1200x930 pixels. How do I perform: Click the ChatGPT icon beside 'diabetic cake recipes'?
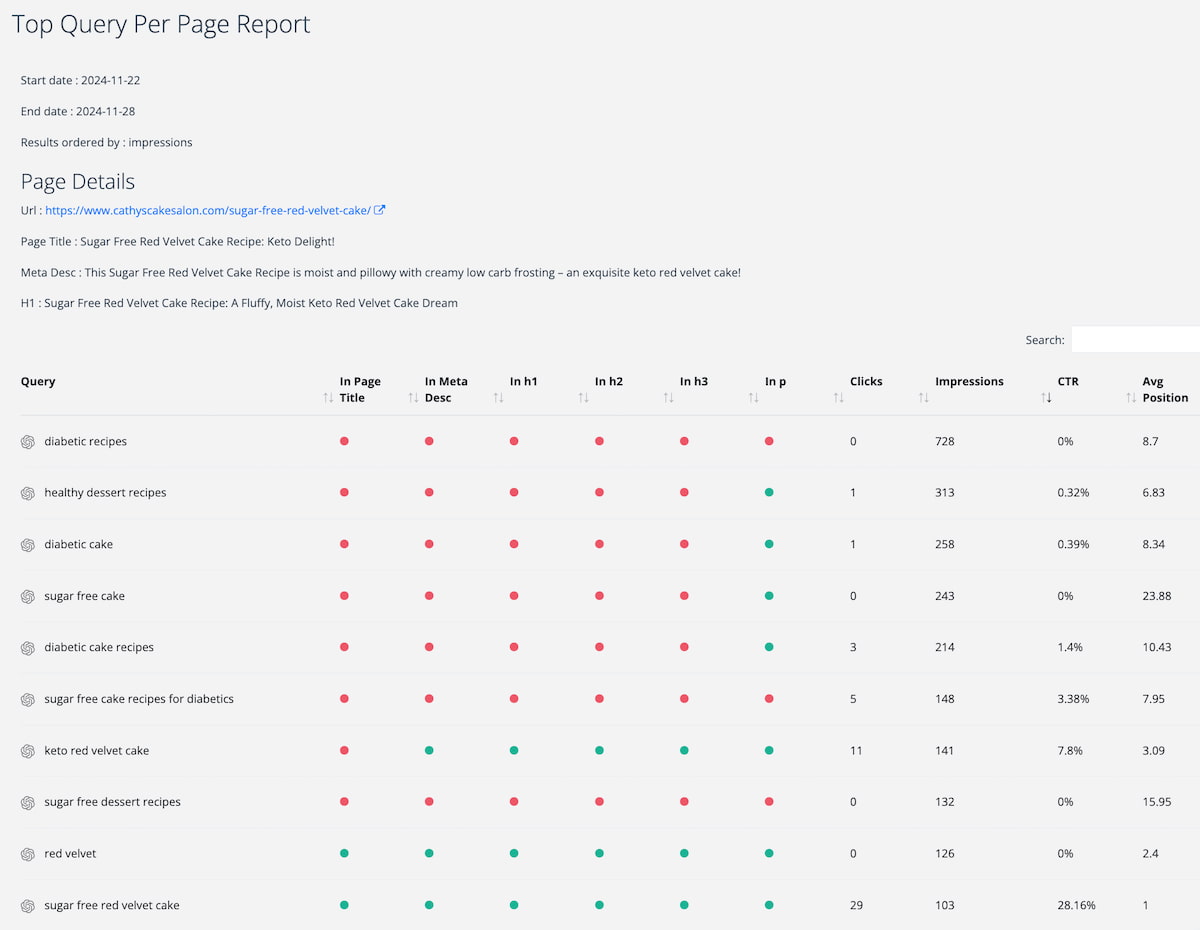(28, 648)
